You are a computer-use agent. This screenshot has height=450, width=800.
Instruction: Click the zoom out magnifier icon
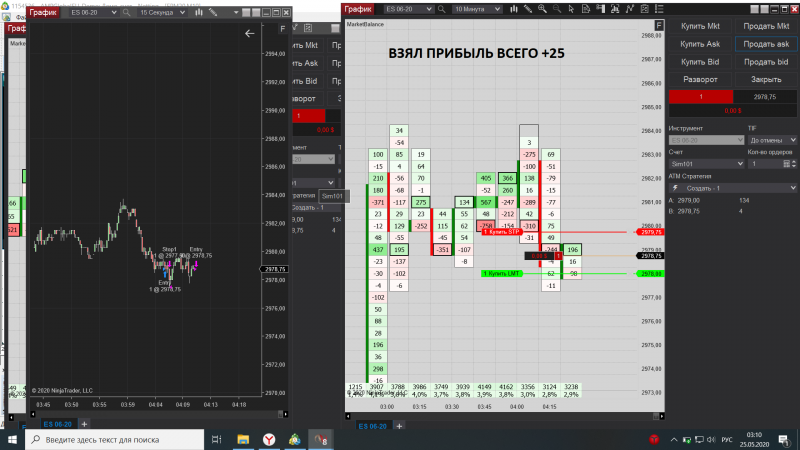[557, 9]
